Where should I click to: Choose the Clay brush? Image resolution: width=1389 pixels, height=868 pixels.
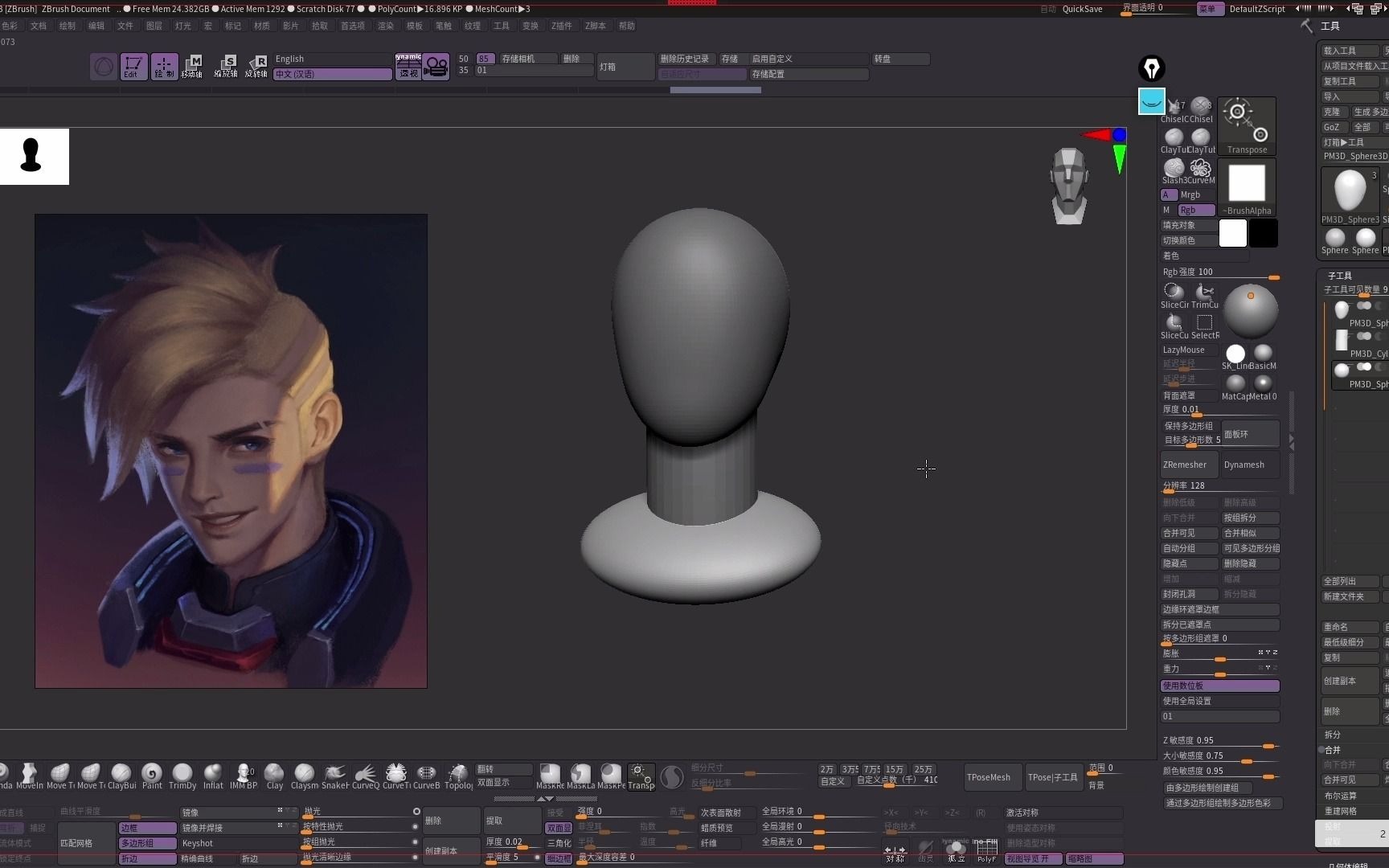click(x=274, y=776)
